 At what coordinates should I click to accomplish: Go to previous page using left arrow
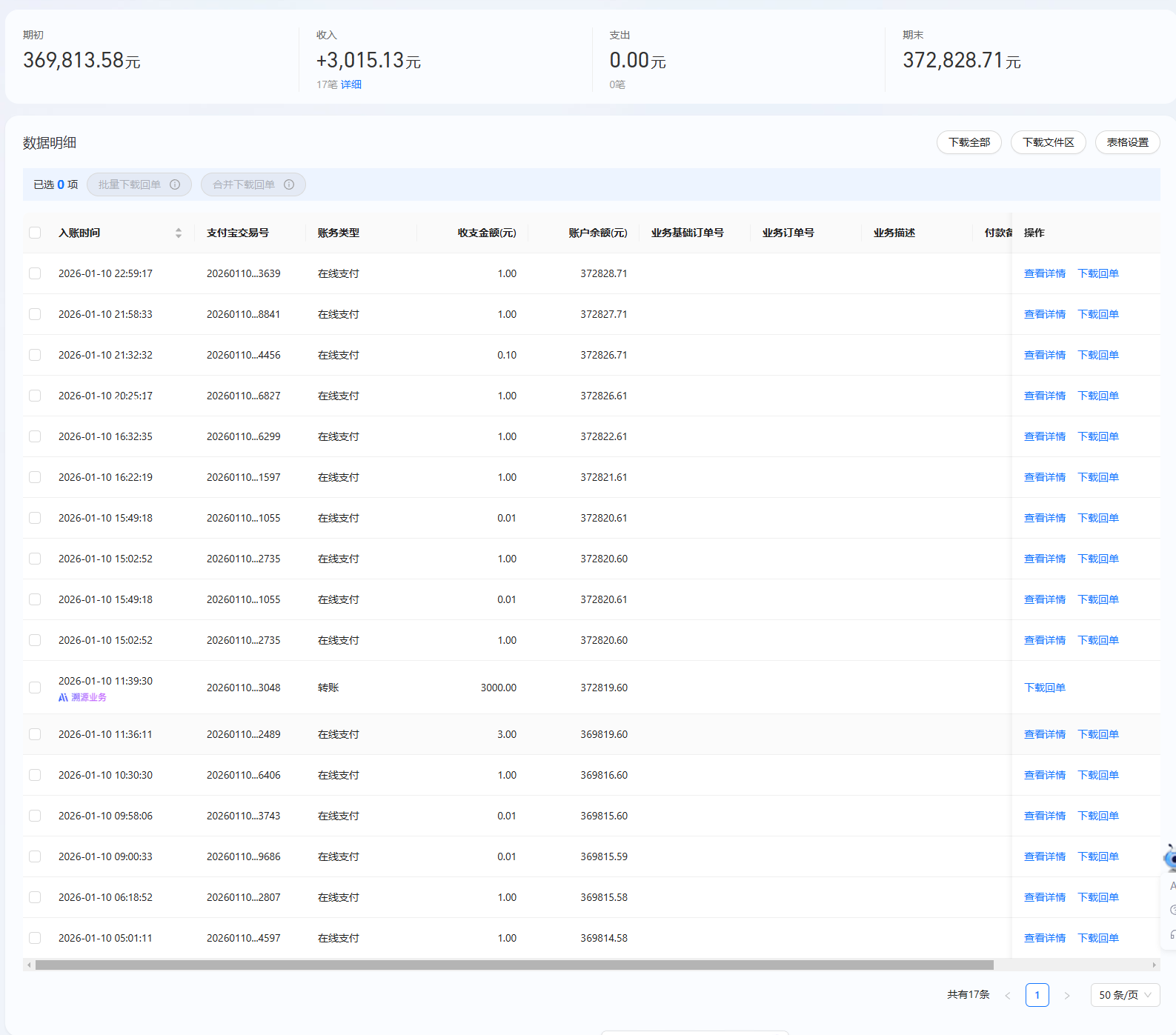pyautogui.click(x=1008, y=995)
